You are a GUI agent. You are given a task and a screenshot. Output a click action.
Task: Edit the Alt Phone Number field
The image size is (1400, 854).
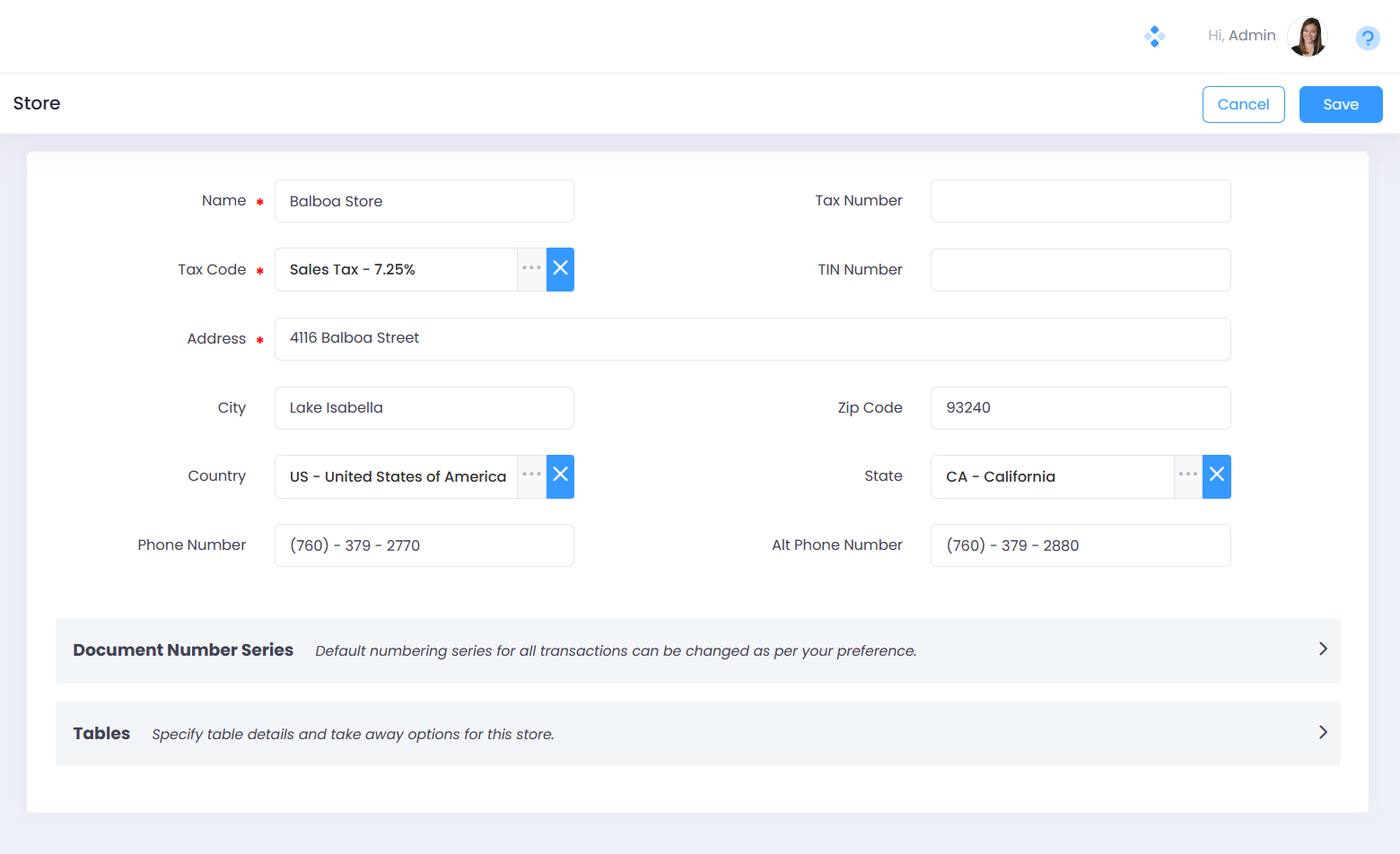click(1080, 545)
